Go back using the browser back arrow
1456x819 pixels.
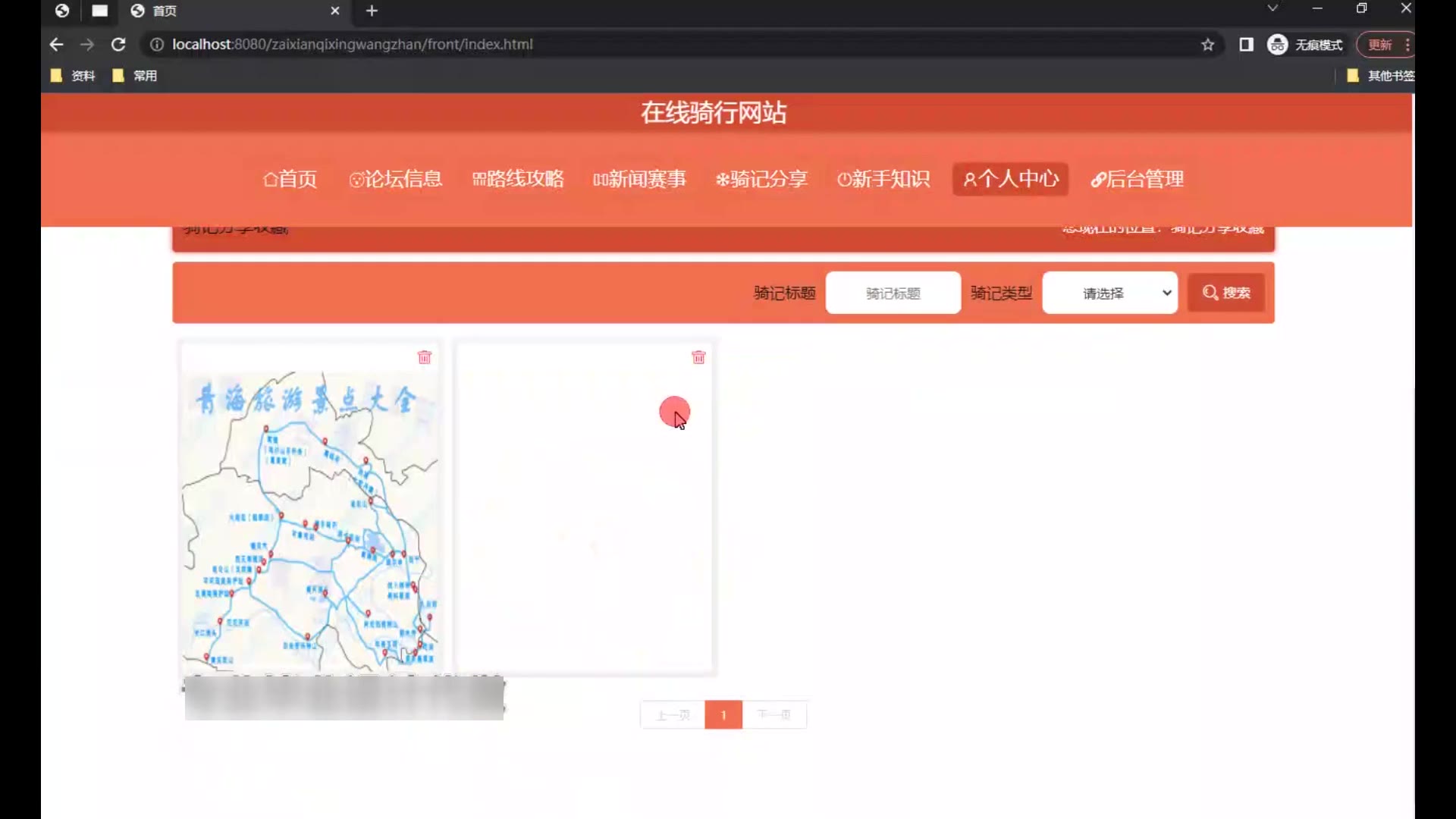56,45
